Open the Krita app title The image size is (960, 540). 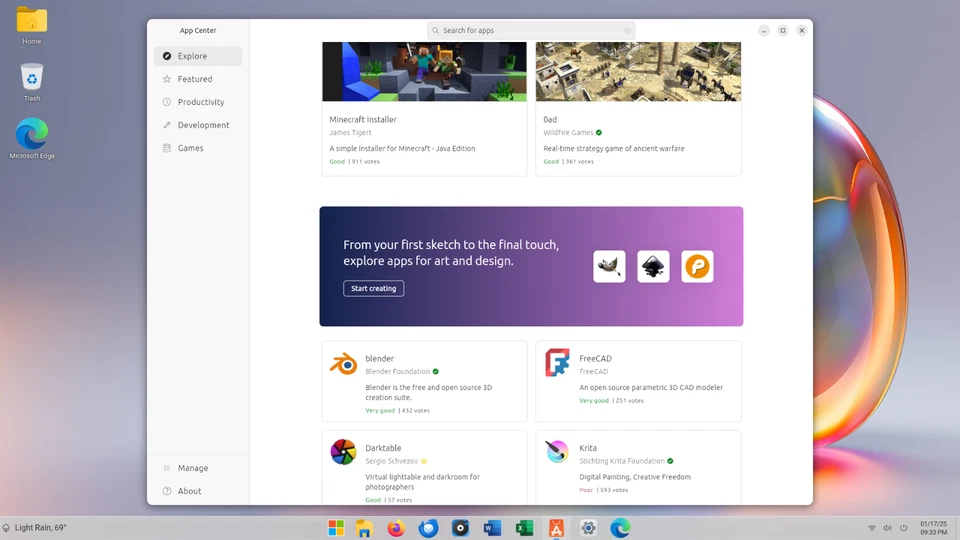point(588,448)
